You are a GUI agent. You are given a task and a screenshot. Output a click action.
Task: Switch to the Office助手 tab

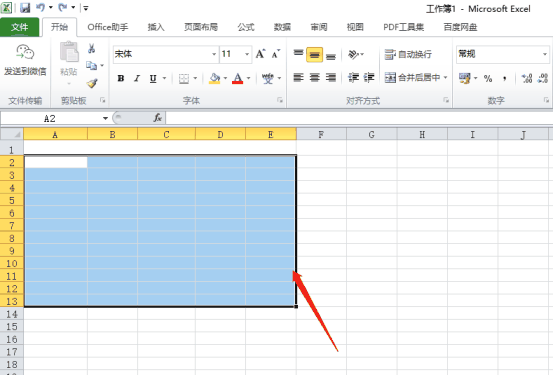(108, 27)
